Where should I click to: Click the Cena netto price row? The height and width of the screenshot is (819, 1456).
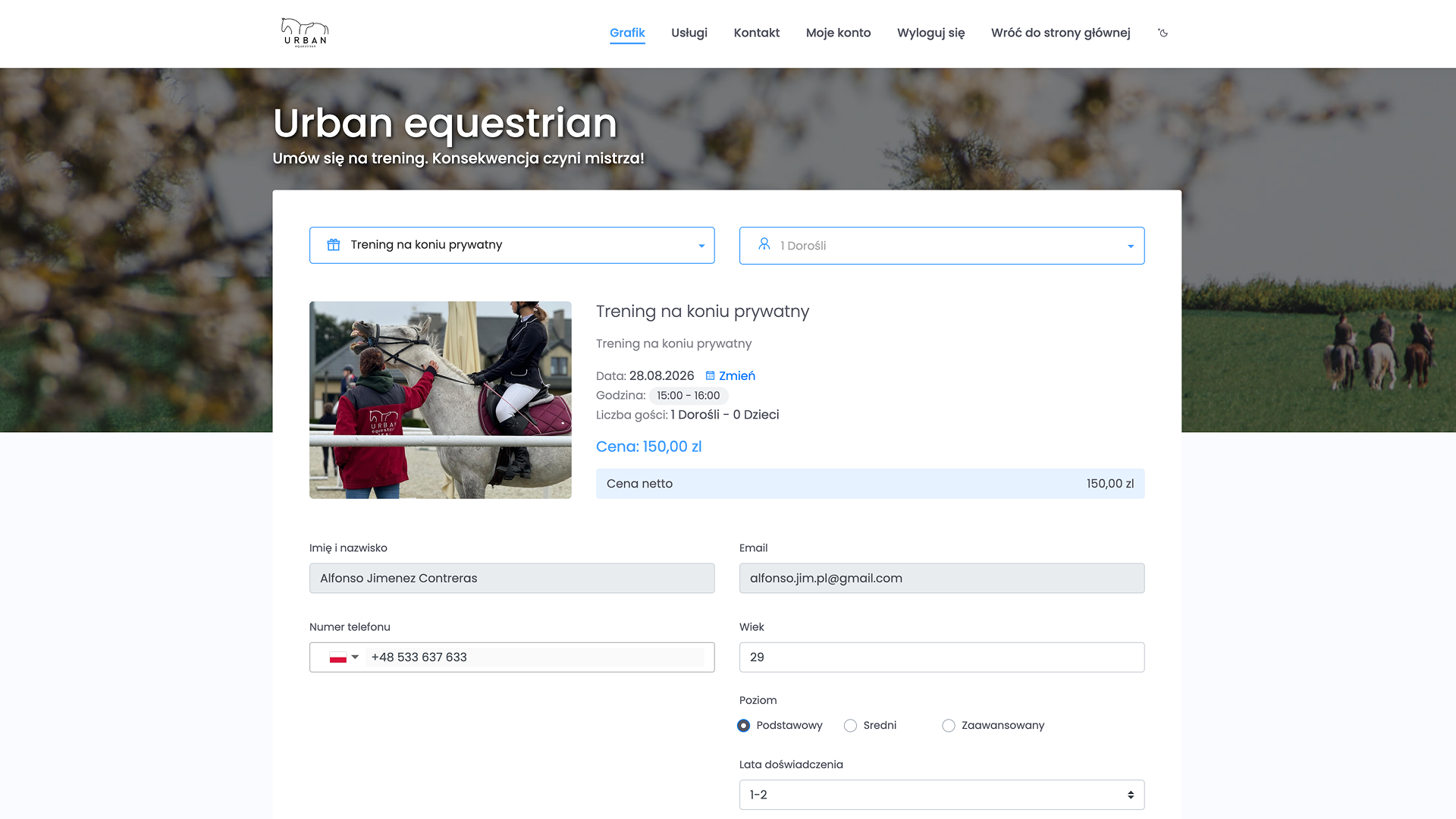[871, 484]
